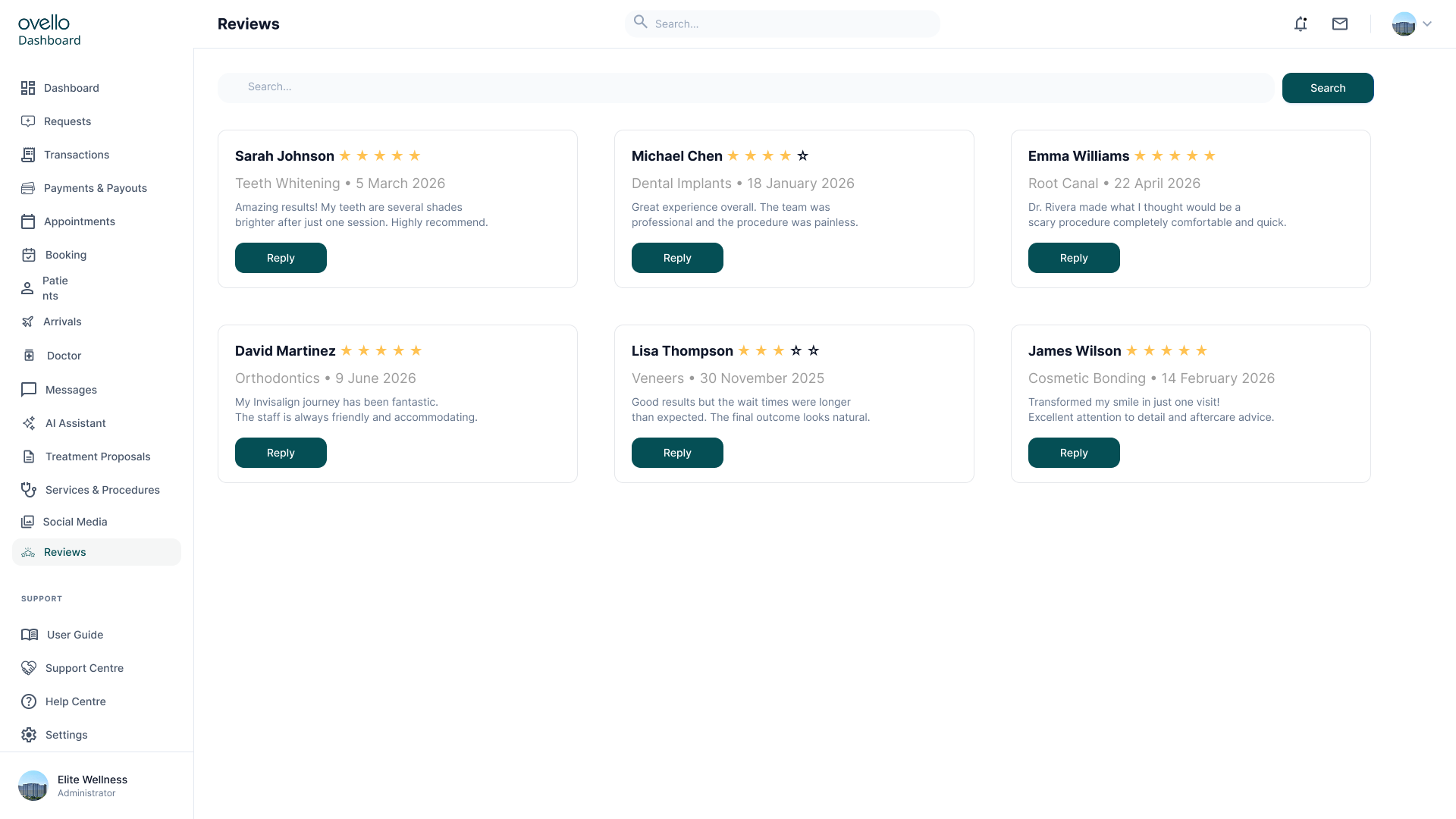The height and width of the screenshot is (819, 1456).
Task: Click the Messages chat bubble icon
Action: point(29,390)
